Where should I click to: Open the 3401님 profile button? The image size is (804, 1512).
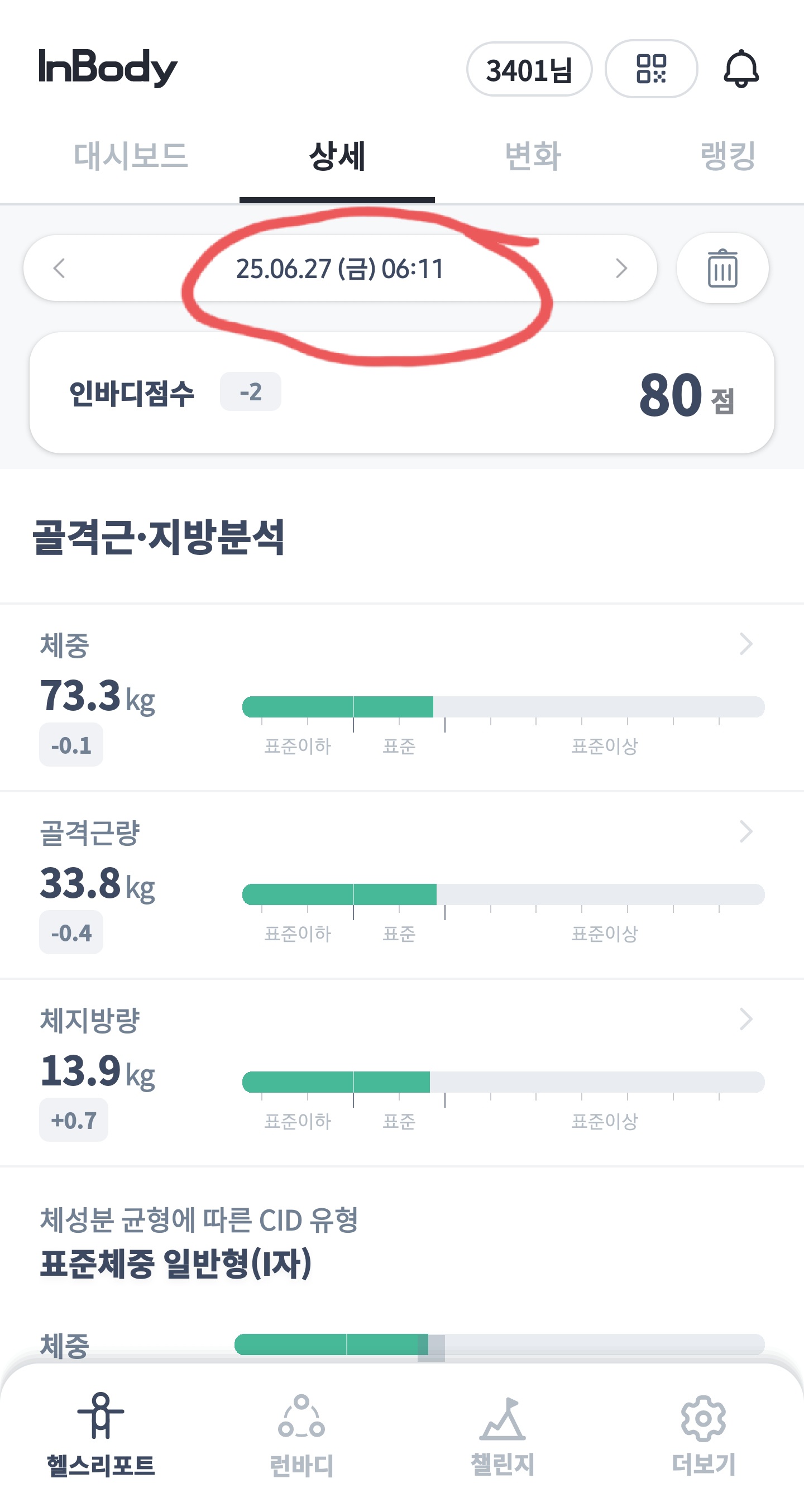coord(529,69)
